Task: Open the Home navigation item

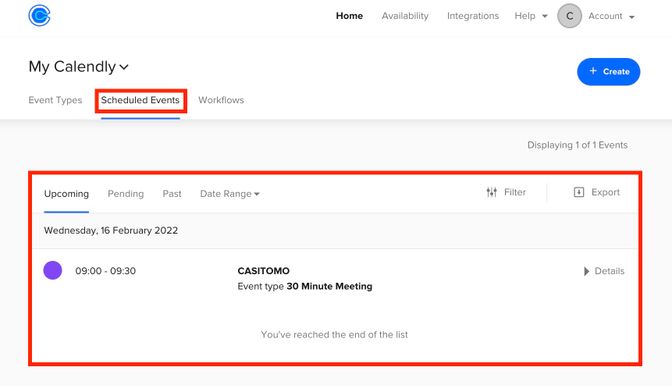Action: [x=349, y=16]
